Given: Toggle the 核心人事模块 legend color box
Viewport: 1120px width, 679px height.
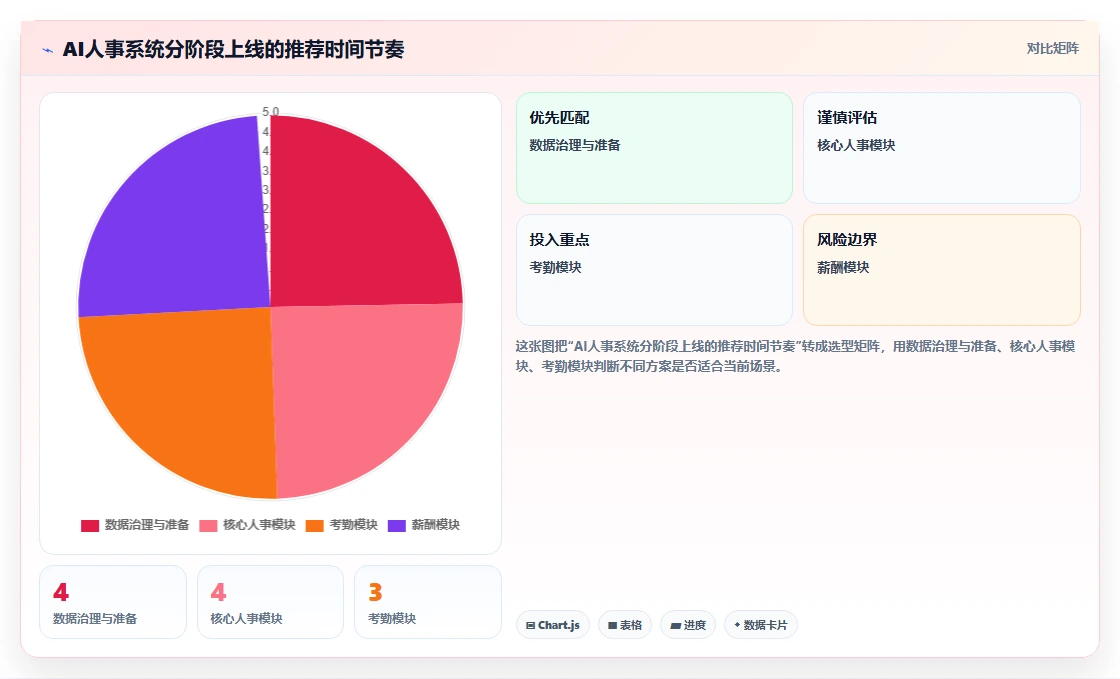Looking at the screenshot, I should 208,525.
